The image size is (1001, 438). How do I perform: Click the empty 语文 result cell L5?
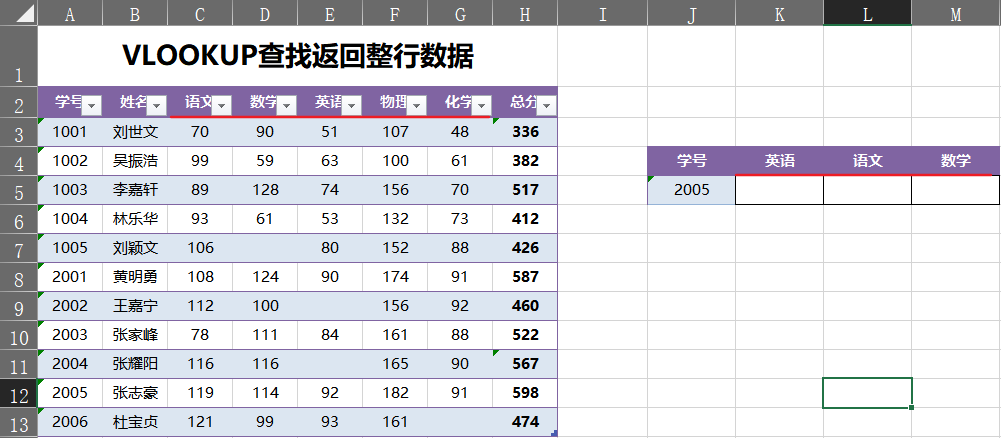click(x=868, y=190)
